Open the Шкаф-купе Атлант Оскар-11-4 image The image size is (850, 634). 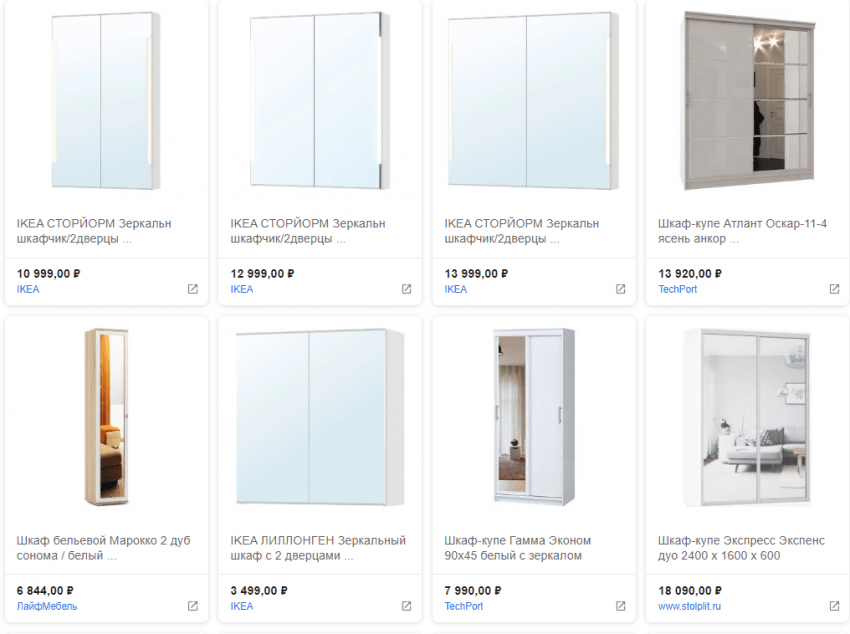coord(748,101)
